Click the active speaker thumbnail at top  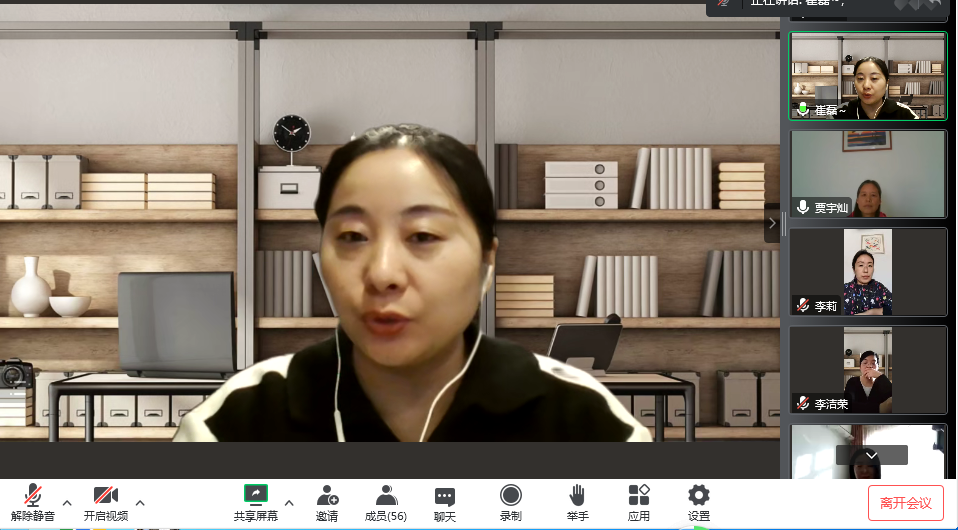867,76
